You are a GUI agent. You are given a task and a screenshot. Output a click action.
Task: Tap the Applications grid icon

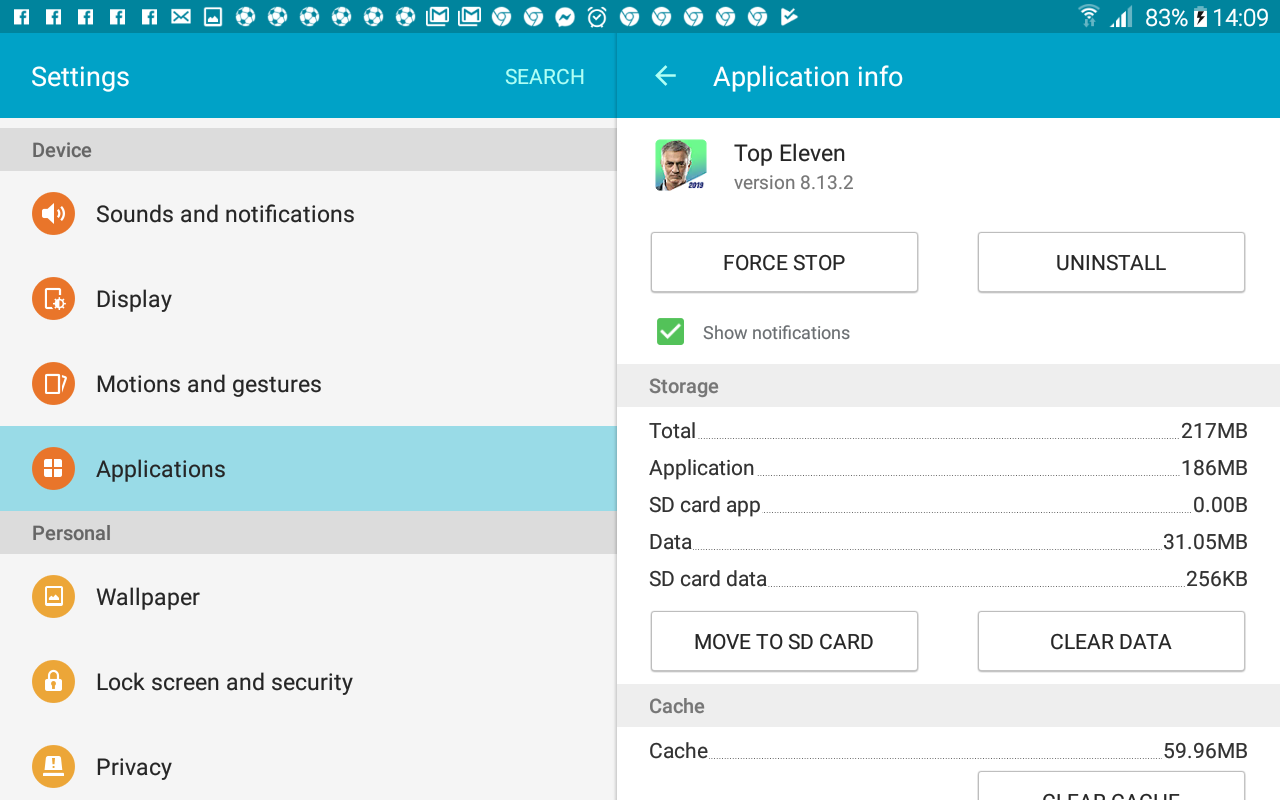[53, 469]
